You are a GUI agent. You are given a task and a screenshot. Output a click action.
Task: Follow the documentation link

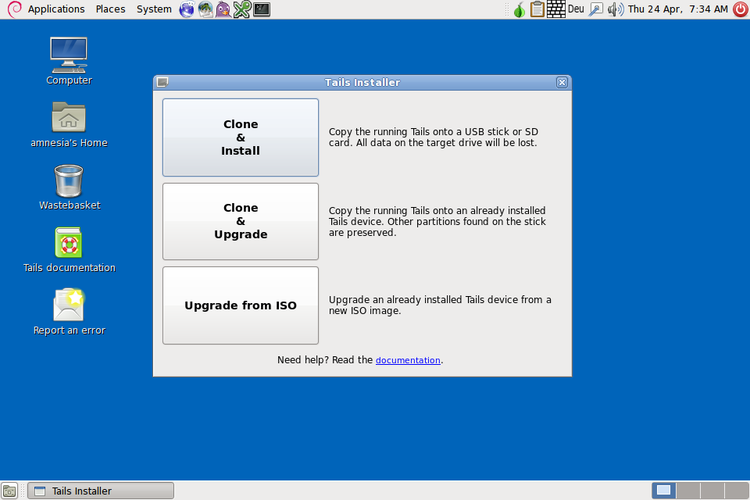(x=408, y=360)
